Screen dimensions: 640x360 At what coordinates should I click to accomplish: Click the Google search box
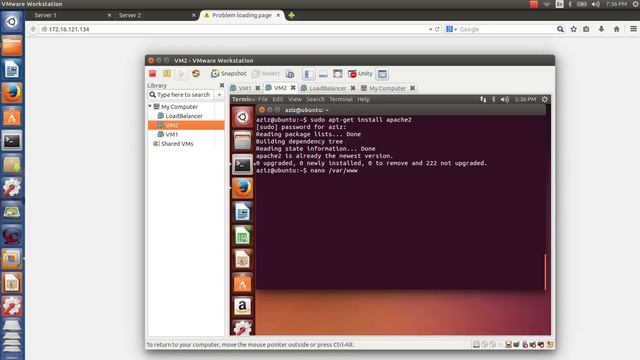[x=506, y=29]
